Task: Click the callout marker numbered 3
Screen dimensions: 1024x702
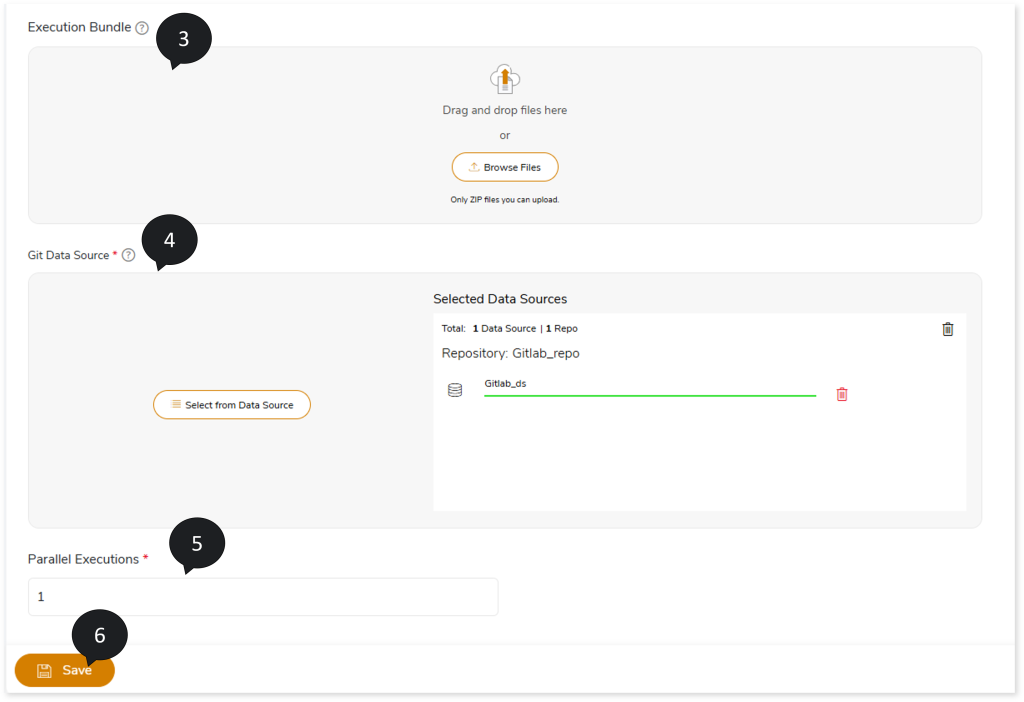Action: click(183, 39)
